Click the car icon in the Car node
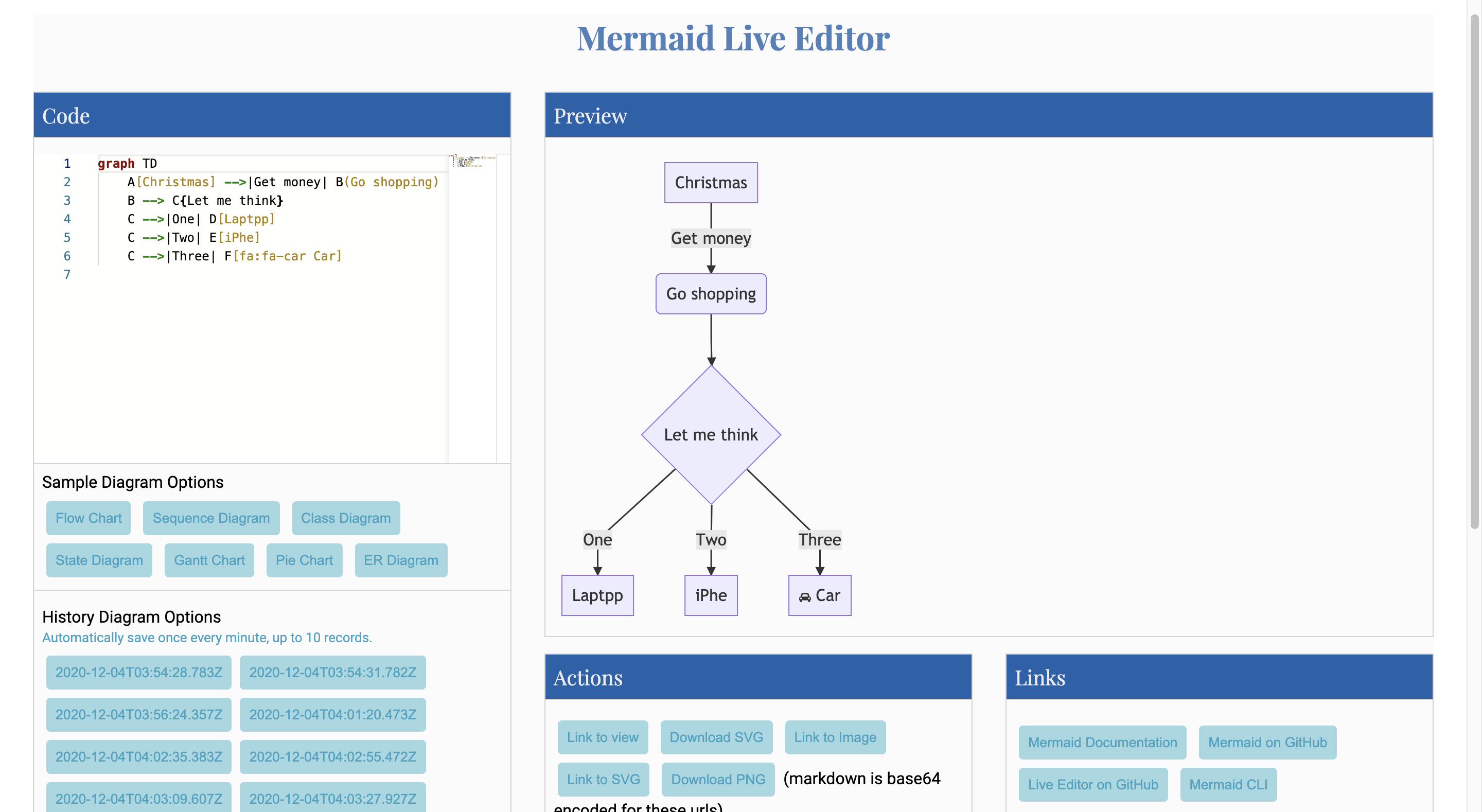Image resolution: width=1482 pixels, height=812 pixels. point(805,597)
